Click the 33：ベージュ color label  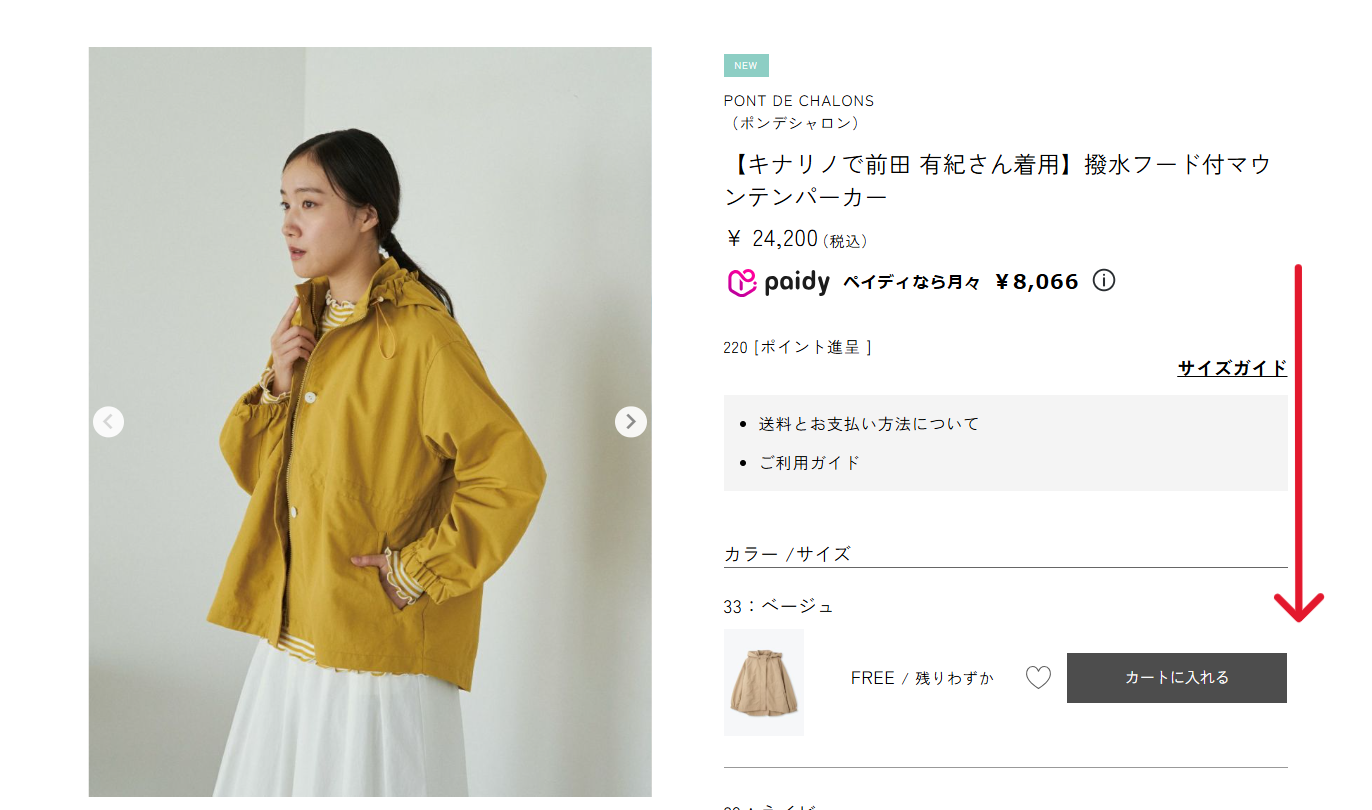778,606
